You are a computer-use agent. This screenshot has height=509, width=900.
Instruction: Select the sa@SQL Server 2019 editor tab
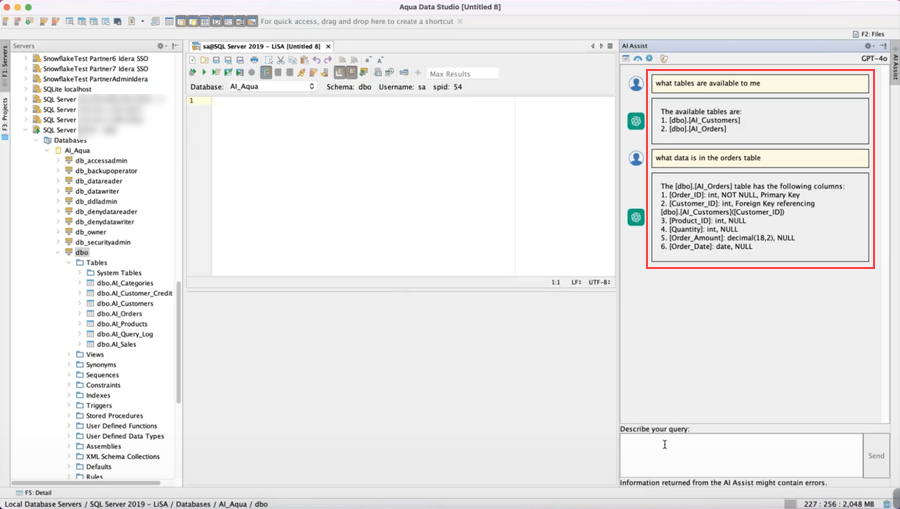point(261,46)
